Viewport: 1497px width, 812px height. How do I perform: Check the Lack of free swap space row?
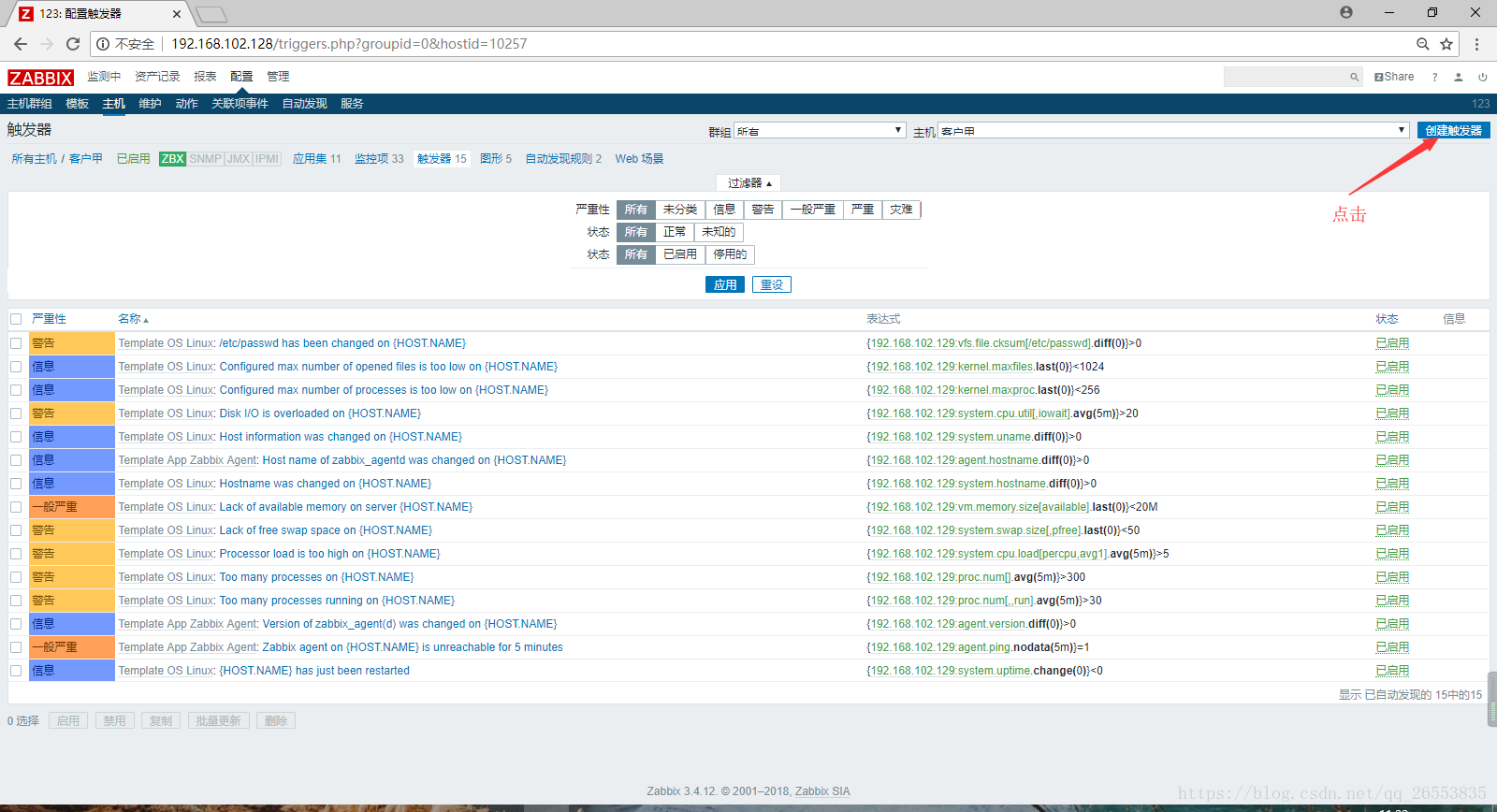pyautogui.click(x=16, y=530)
